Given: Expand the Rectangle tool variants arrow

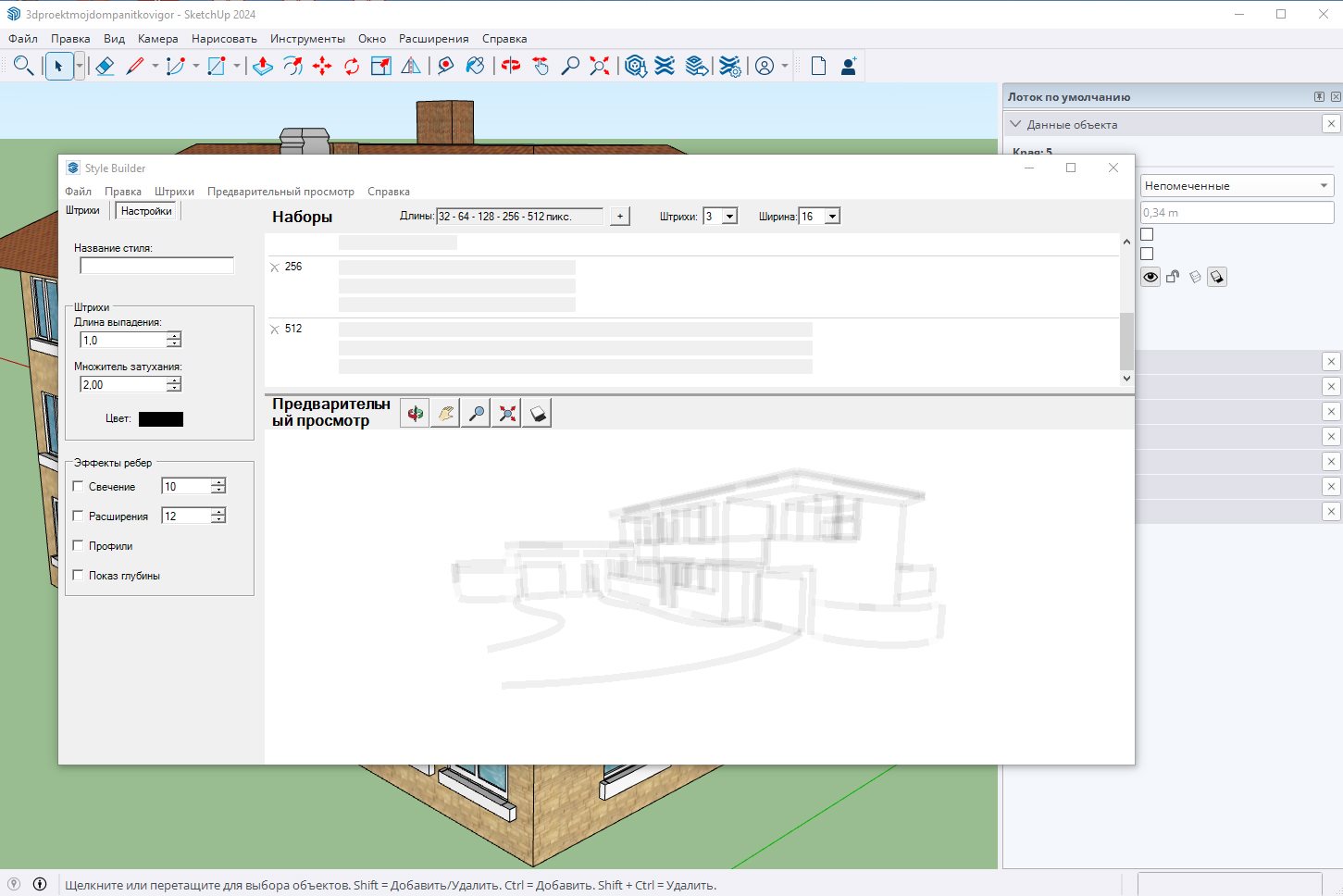Looking at the screenshot, I should pos(236,66).
